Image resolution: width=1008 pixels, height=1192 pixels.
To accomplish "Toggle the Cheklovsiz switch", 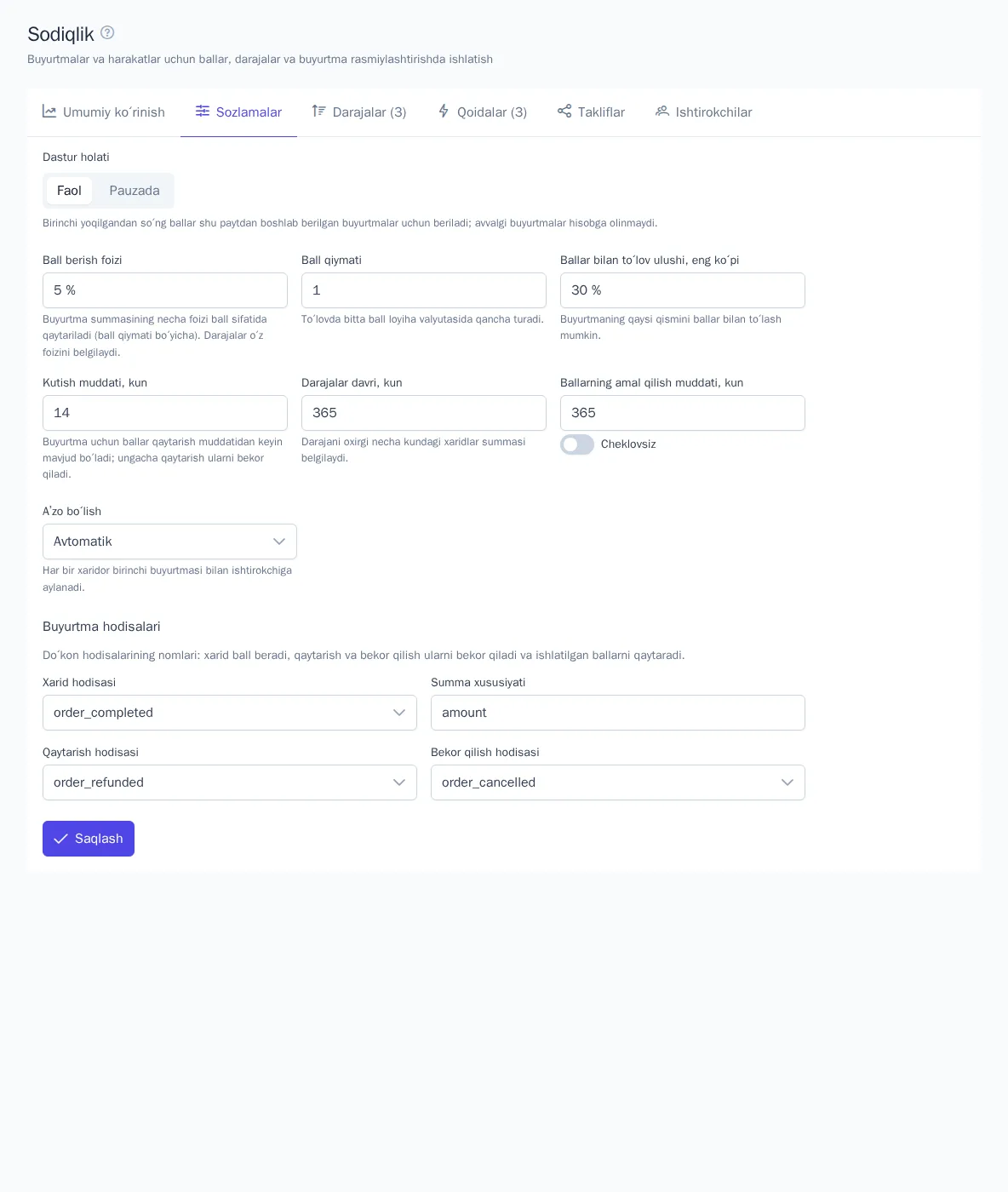I will pyautogui.click(x=577, y=444).
